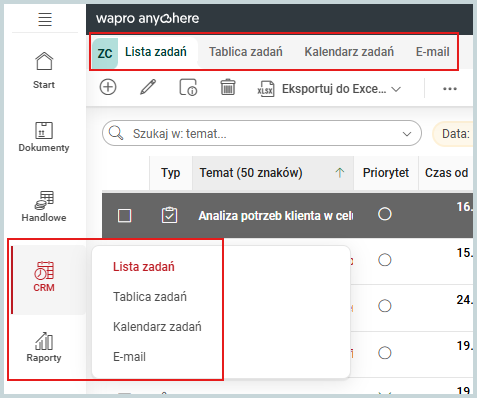
Task: Click the ascending sort arrow on Temat column
Action: click(x=340, y=173)
